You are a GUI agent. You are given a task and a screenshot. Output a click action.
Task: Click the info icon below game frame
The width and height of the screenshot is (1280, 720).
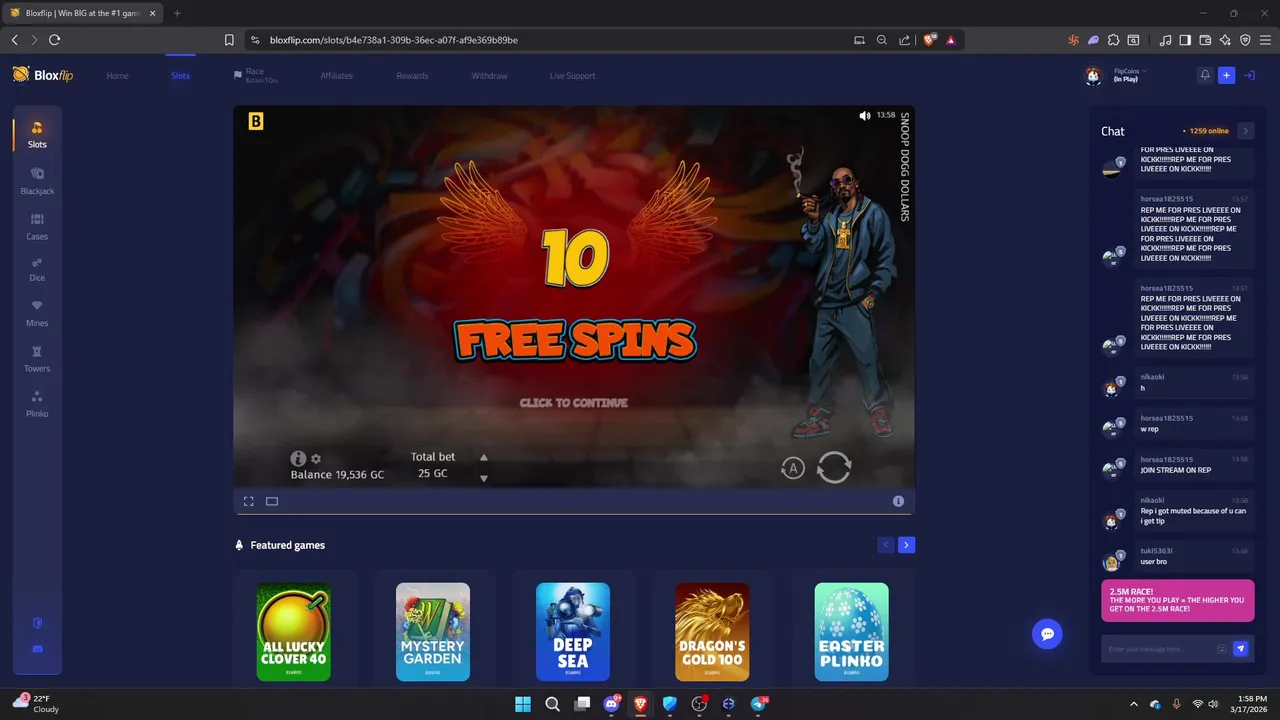[898, 501]
